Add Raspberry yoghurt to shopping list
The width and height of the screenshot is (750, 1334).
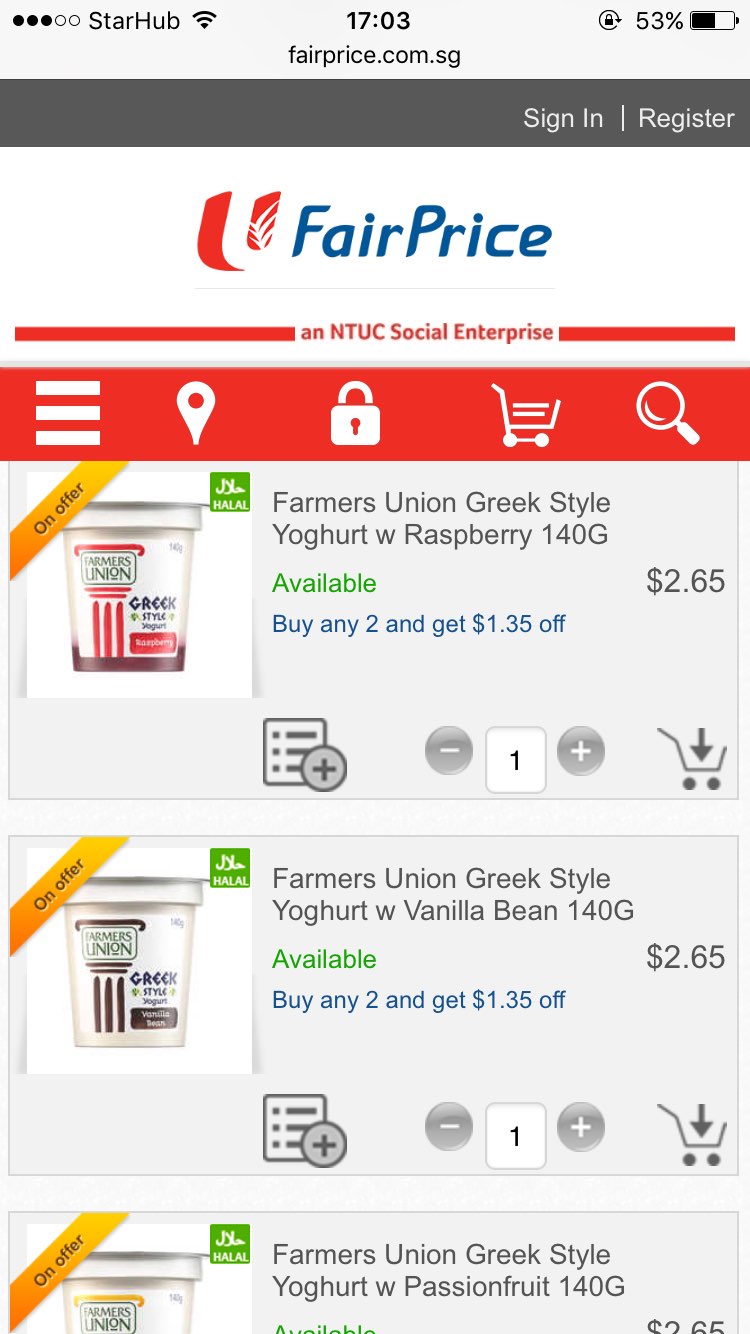(304, 755)
